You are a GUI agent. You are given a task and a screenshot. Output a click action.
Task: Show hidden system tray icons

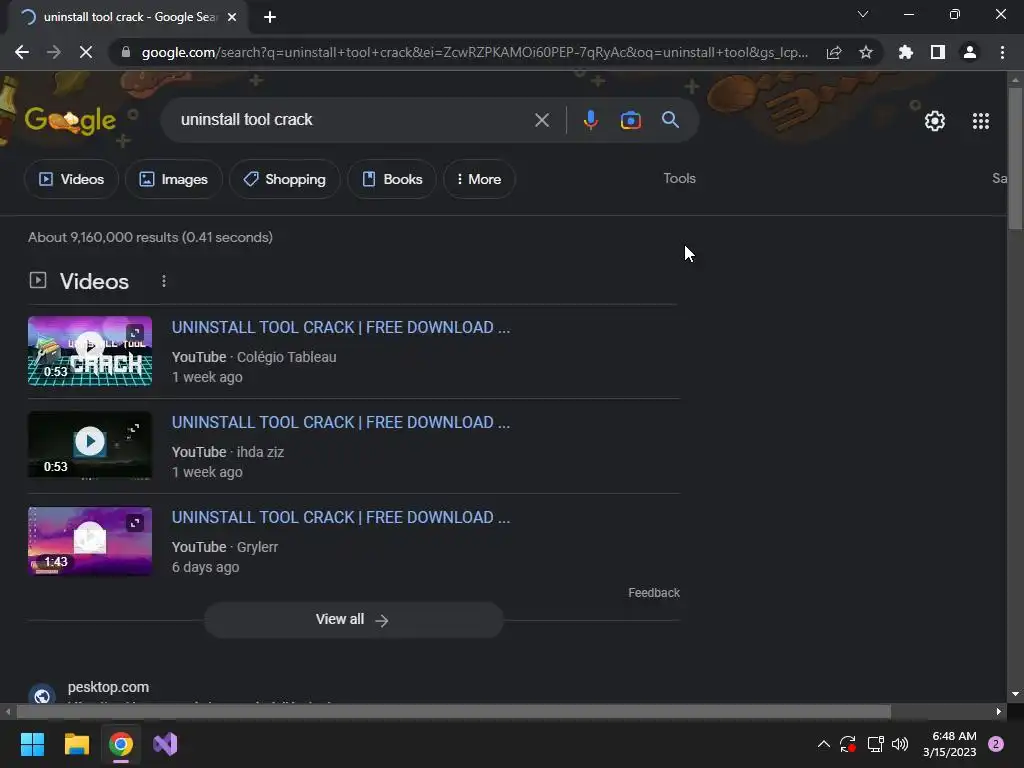[x=824, y=744]
